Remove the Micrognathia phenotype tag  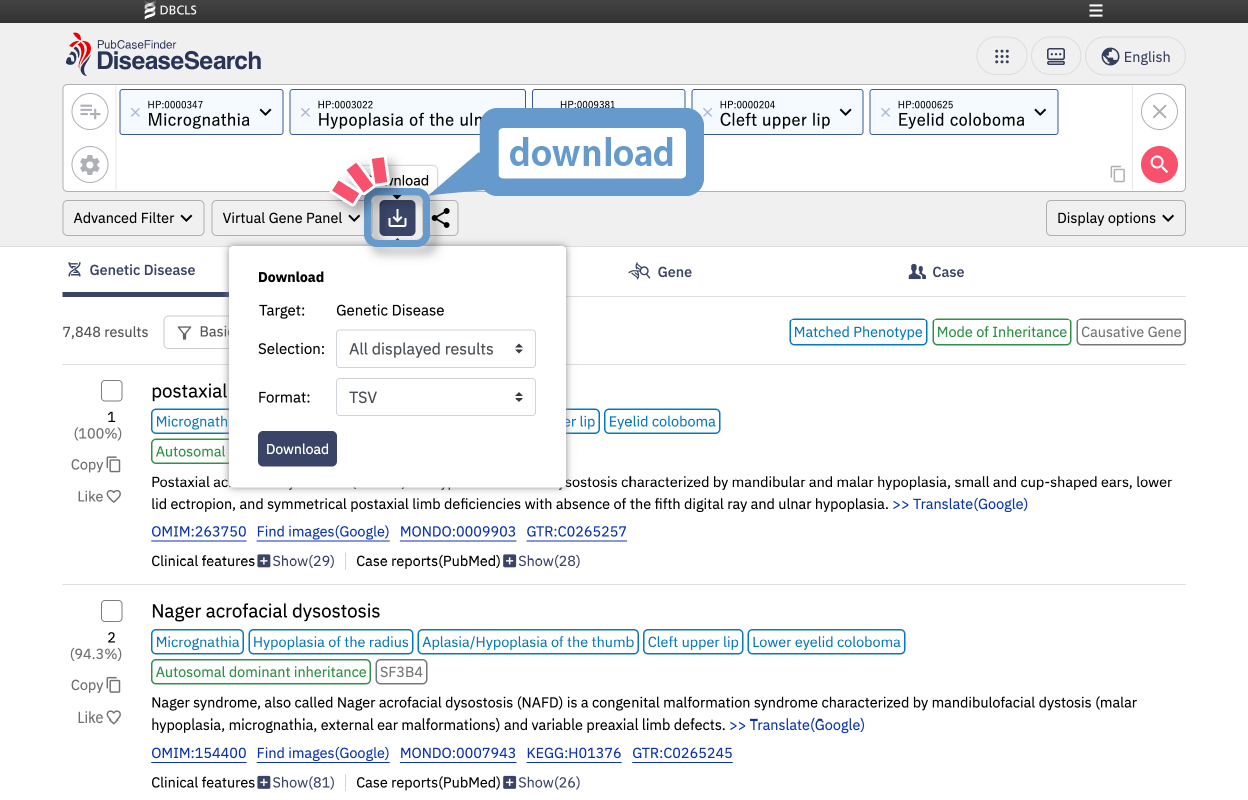point(135,112)
